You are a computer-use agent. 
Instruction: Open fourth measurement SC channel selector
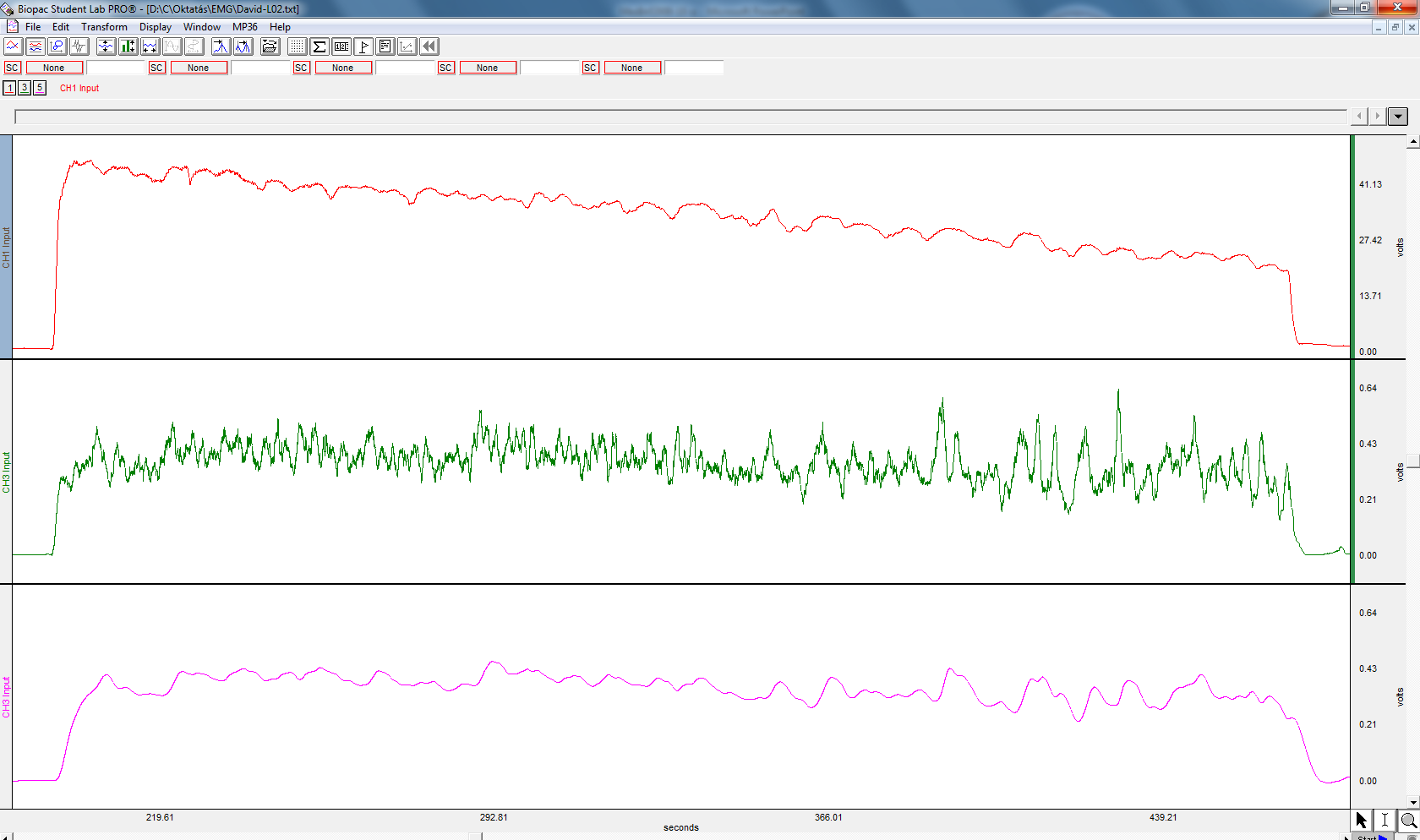445,68
